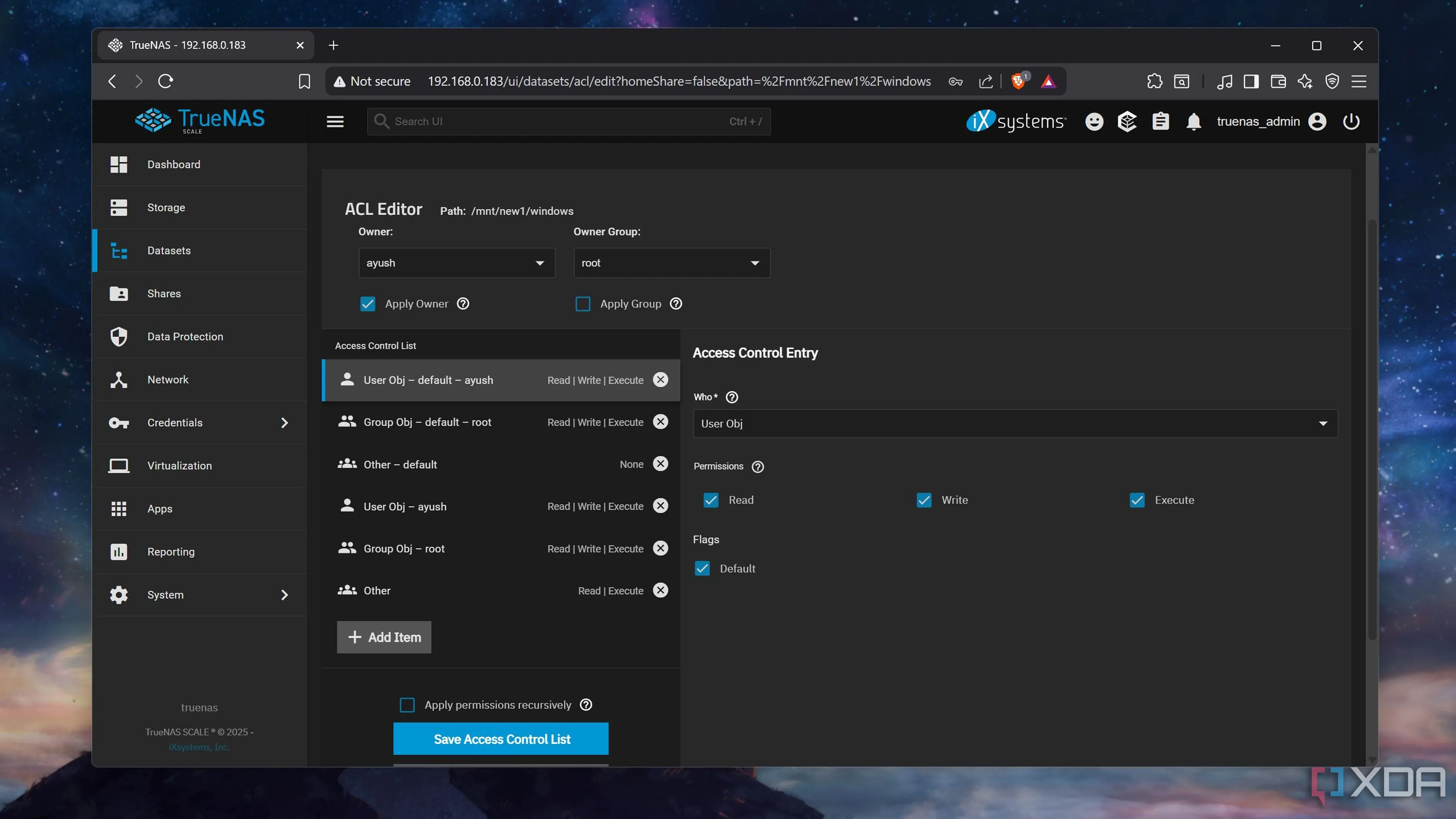Show the Apply Group help tooltip
This screenshot has height=819, width=1456.
tap(676, 304)
